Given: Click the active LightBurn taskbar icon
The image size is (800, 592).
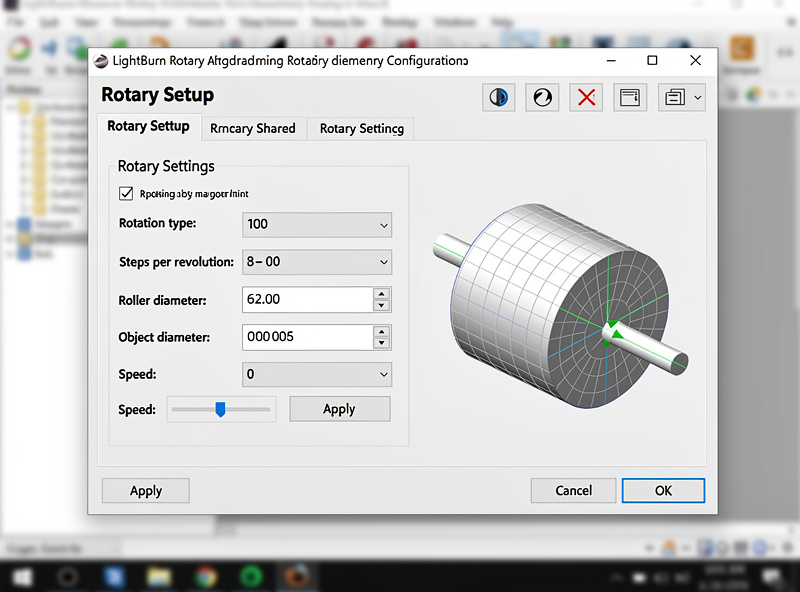Looking at the screenshot, I should click(296, 577).
